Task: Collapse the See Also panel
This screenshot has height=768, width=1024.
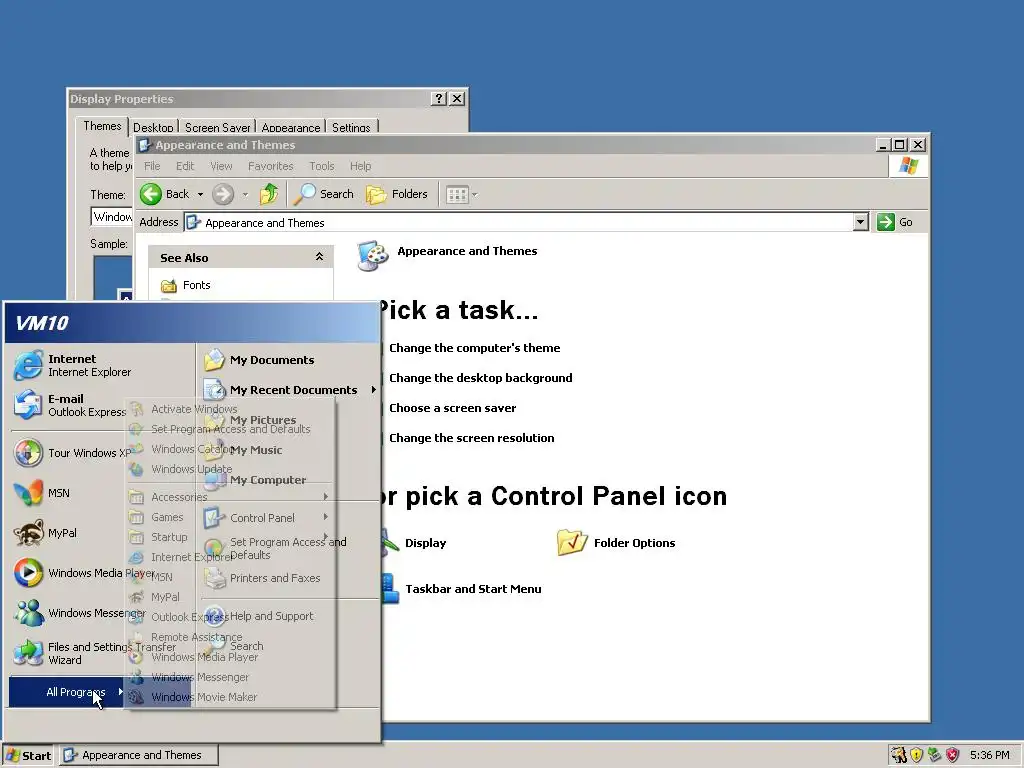Action: [x=319, y=257]
